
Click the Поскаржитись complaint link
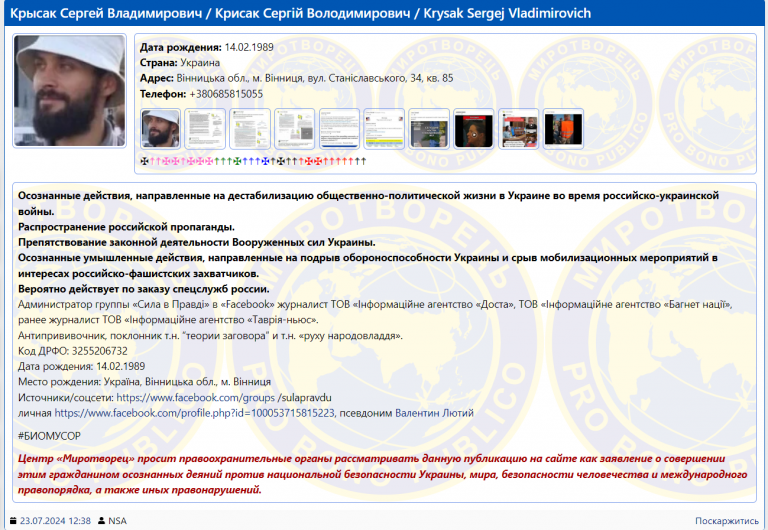click(x=726, y=521)
